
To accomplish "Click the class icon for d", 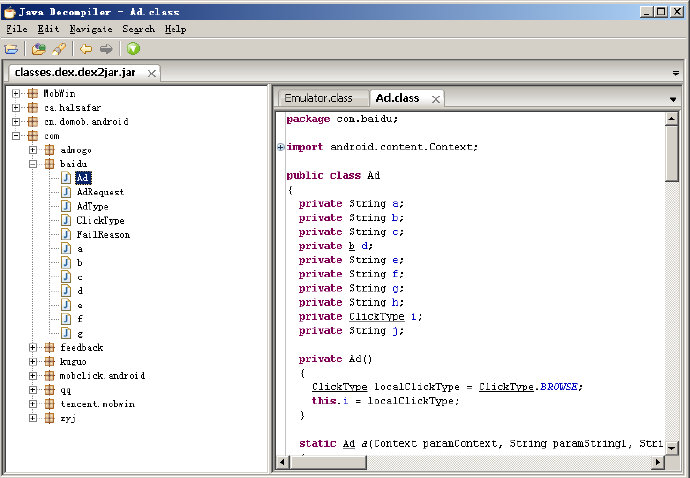I will (66, 290).
